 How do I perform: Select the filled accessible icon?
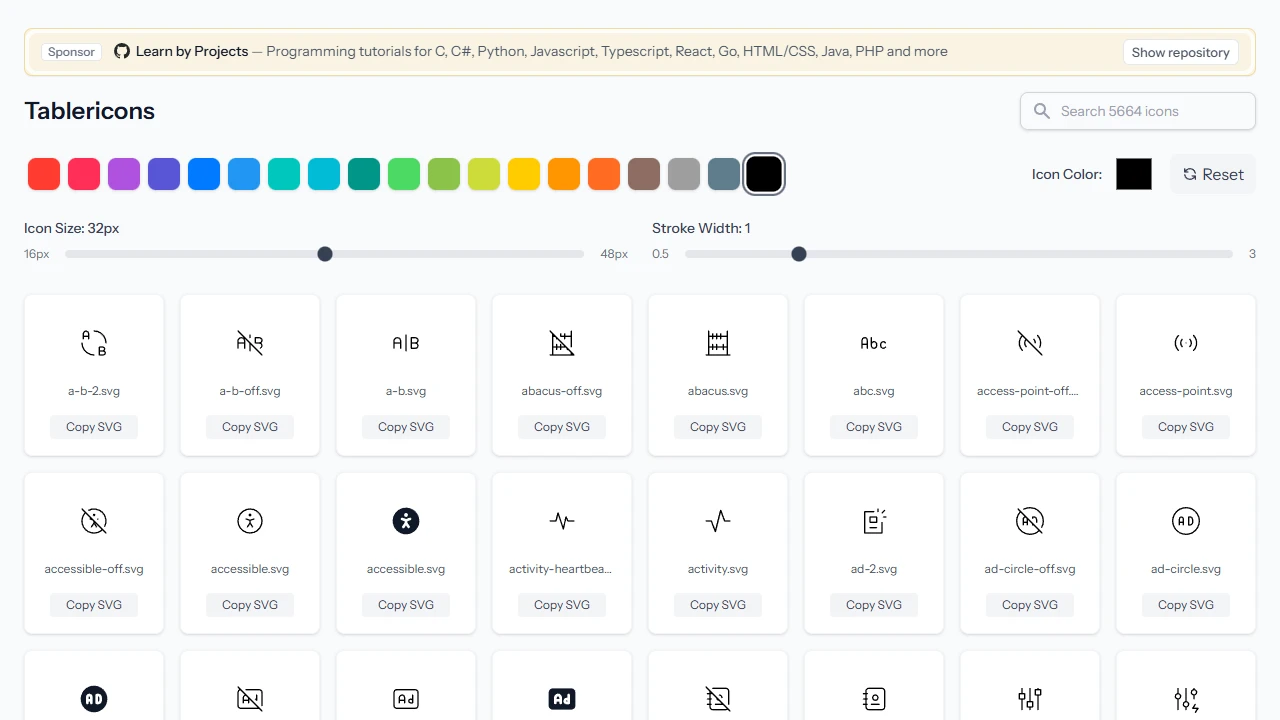coord(405,521)
